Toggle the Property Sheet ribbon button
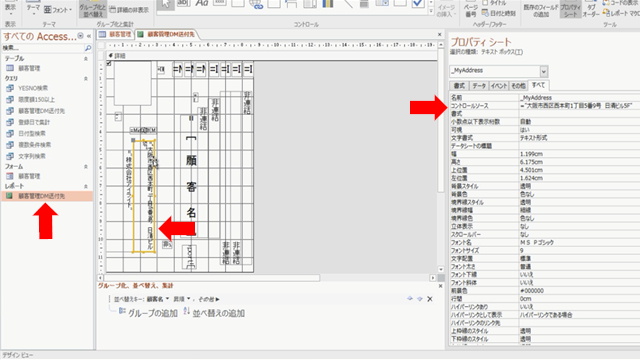 [x=570, y=10]
